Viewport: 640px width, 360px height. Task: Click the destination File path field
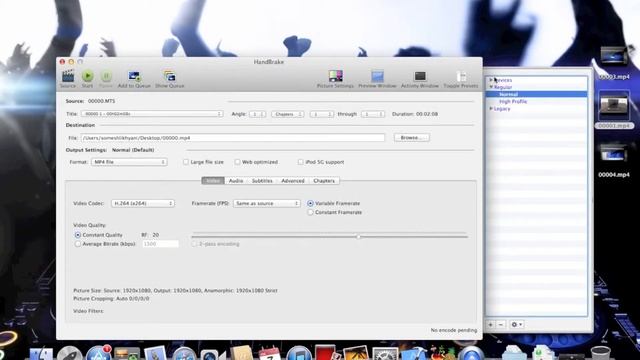point(233,138)
